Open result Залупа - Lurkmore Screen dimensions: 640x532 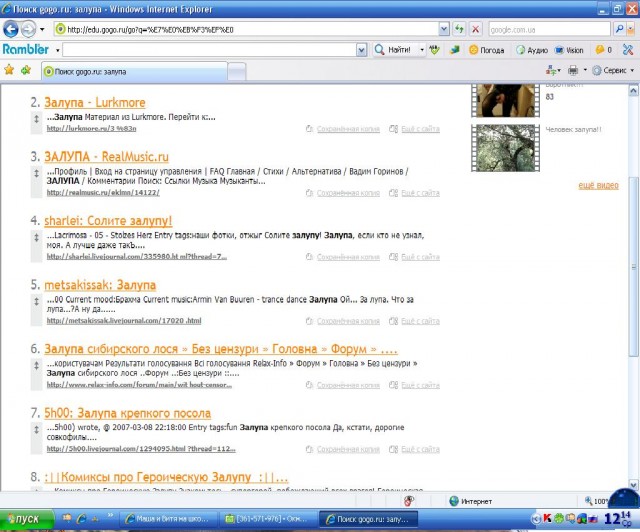(95, 102)
